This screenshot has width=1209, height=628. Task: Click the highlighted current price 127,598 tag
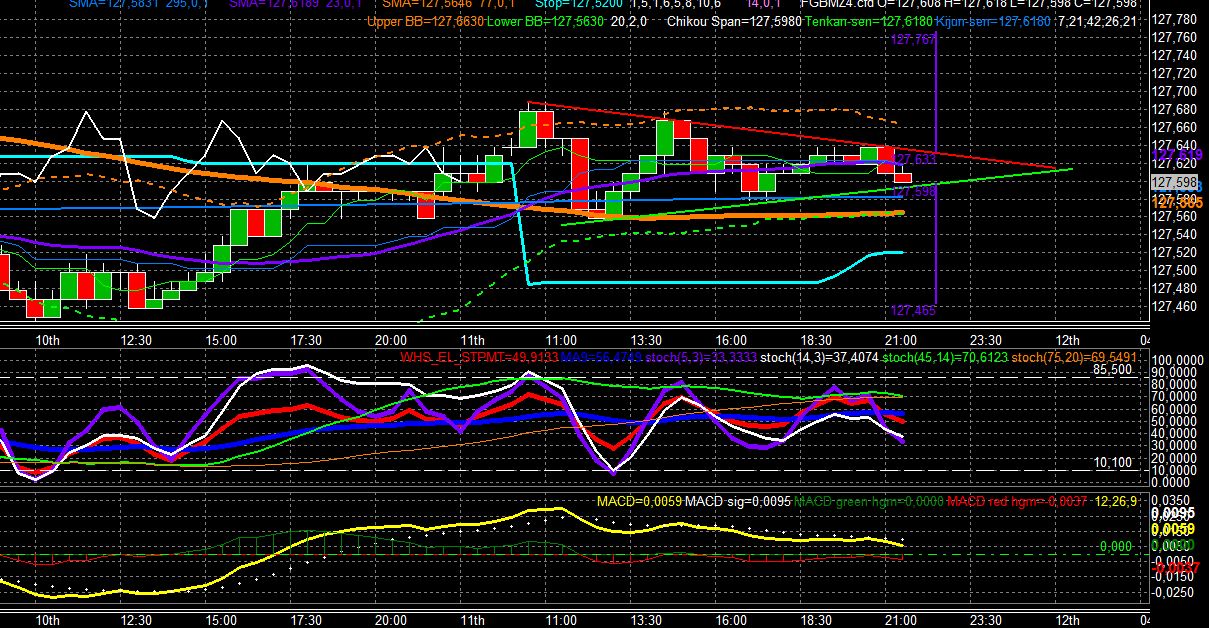pos(1173,182)
